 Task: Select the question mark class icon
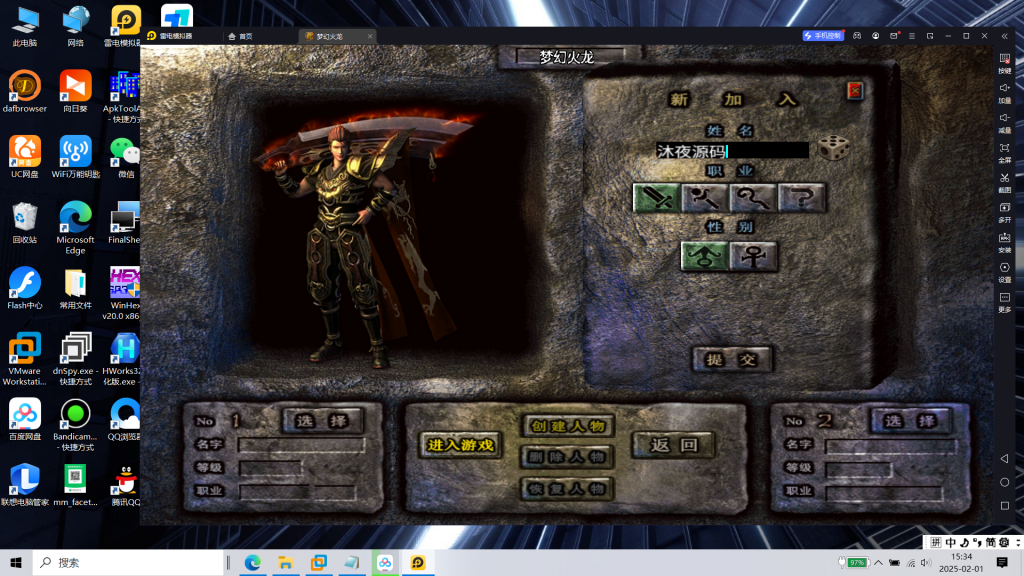click(x=802, y=198)
